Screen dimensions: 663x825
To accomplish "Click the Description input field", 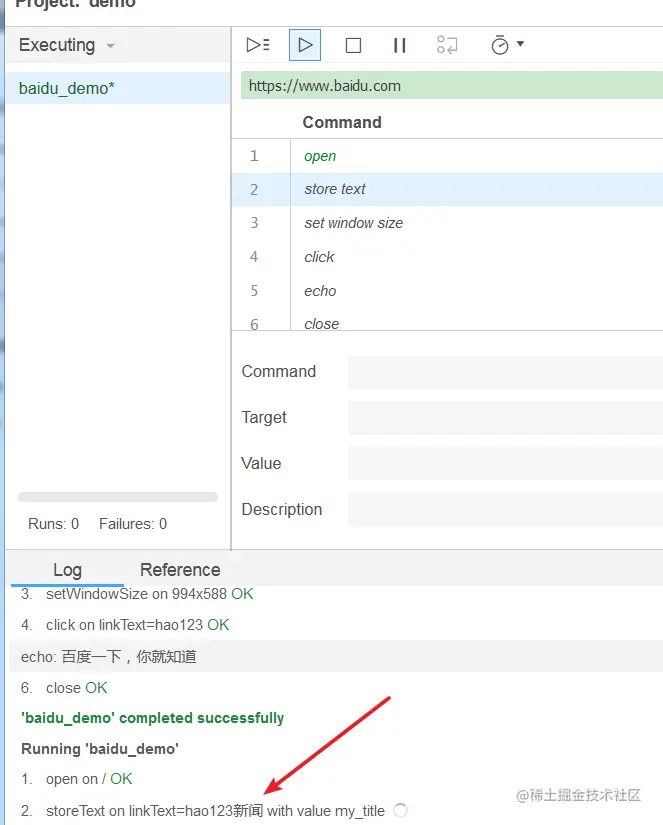I will point(505,509).
